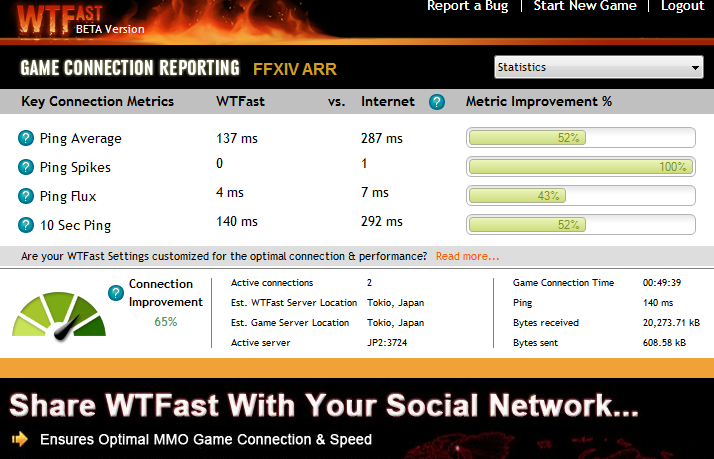
Task: Click the WTFast logo
Action: click(59, 19)
